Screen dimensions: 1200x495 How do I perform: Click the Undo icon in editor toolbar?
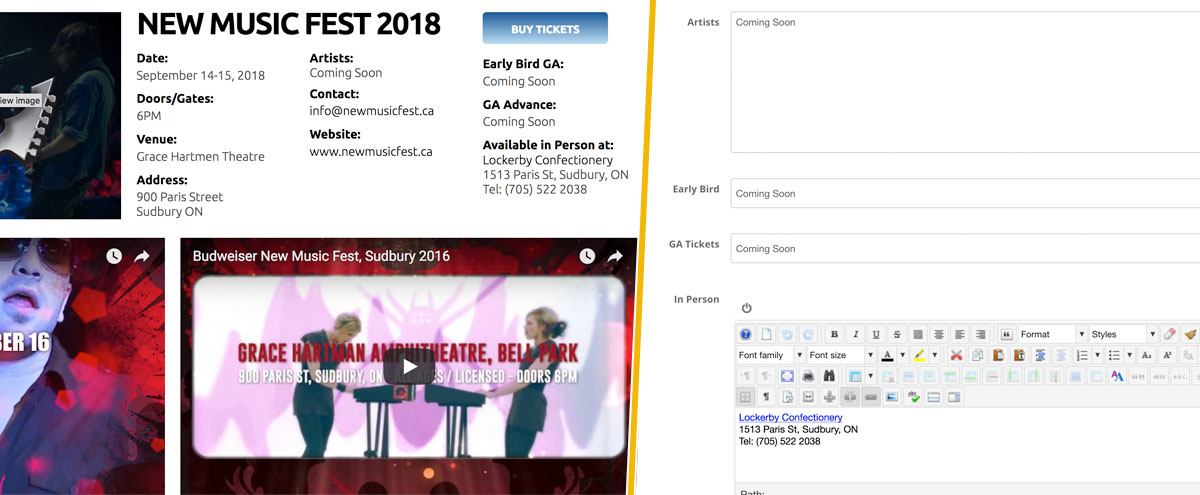pyautogui.click(x=787, y=334)
